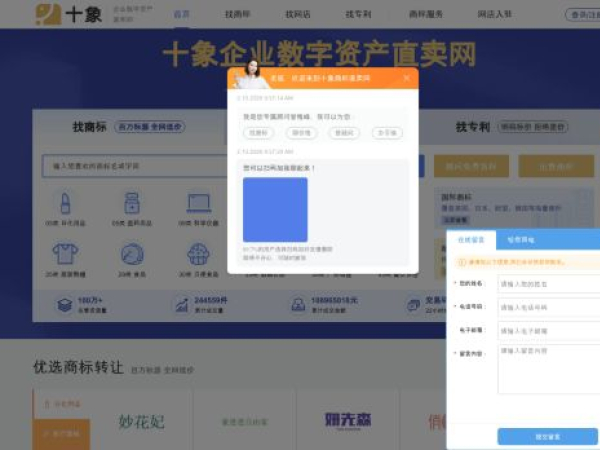The width and height of the screenshot is (600, 450).
Task: Click the name input field in message form
Action: (x=549, y=284)
